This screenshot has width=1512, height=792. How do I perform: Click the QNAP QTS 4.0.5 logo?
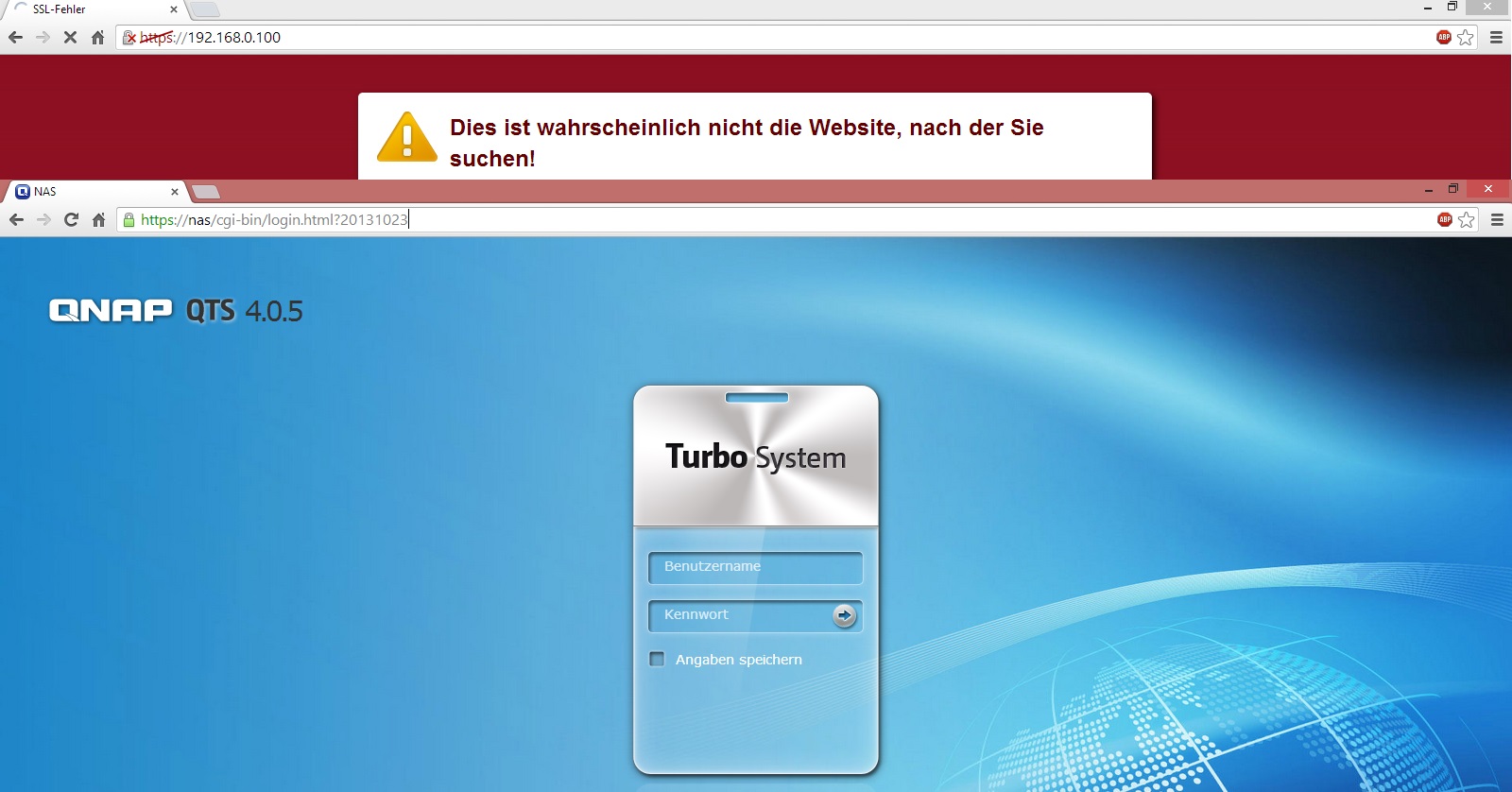coord(176,310)
